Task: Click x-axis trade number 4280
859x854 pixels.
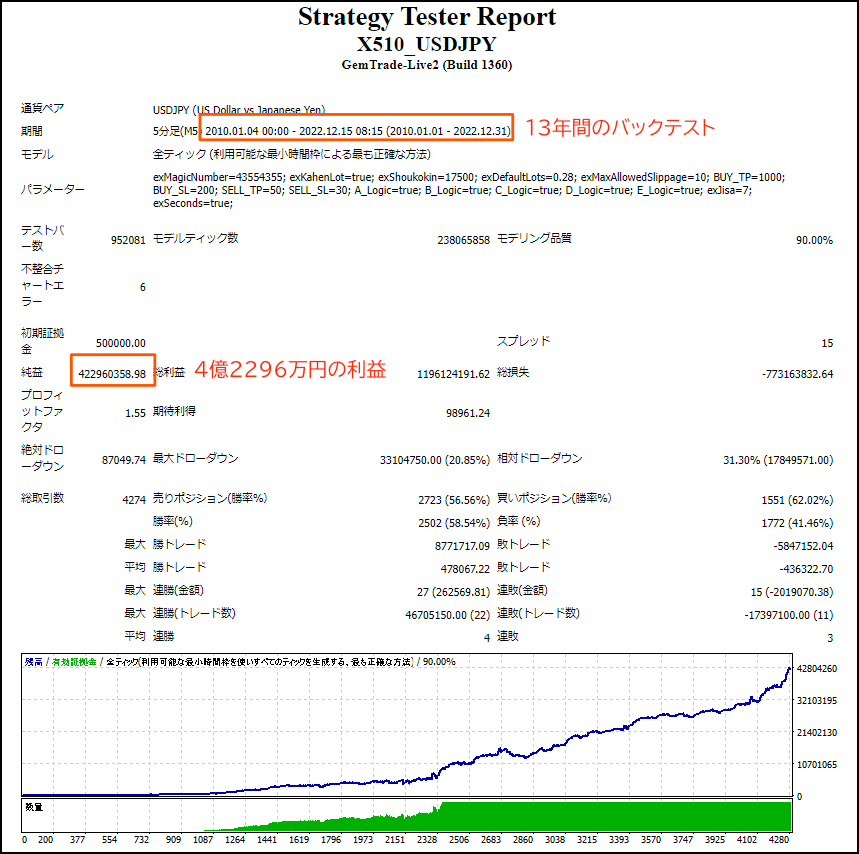Action: (x=778, y=840)
